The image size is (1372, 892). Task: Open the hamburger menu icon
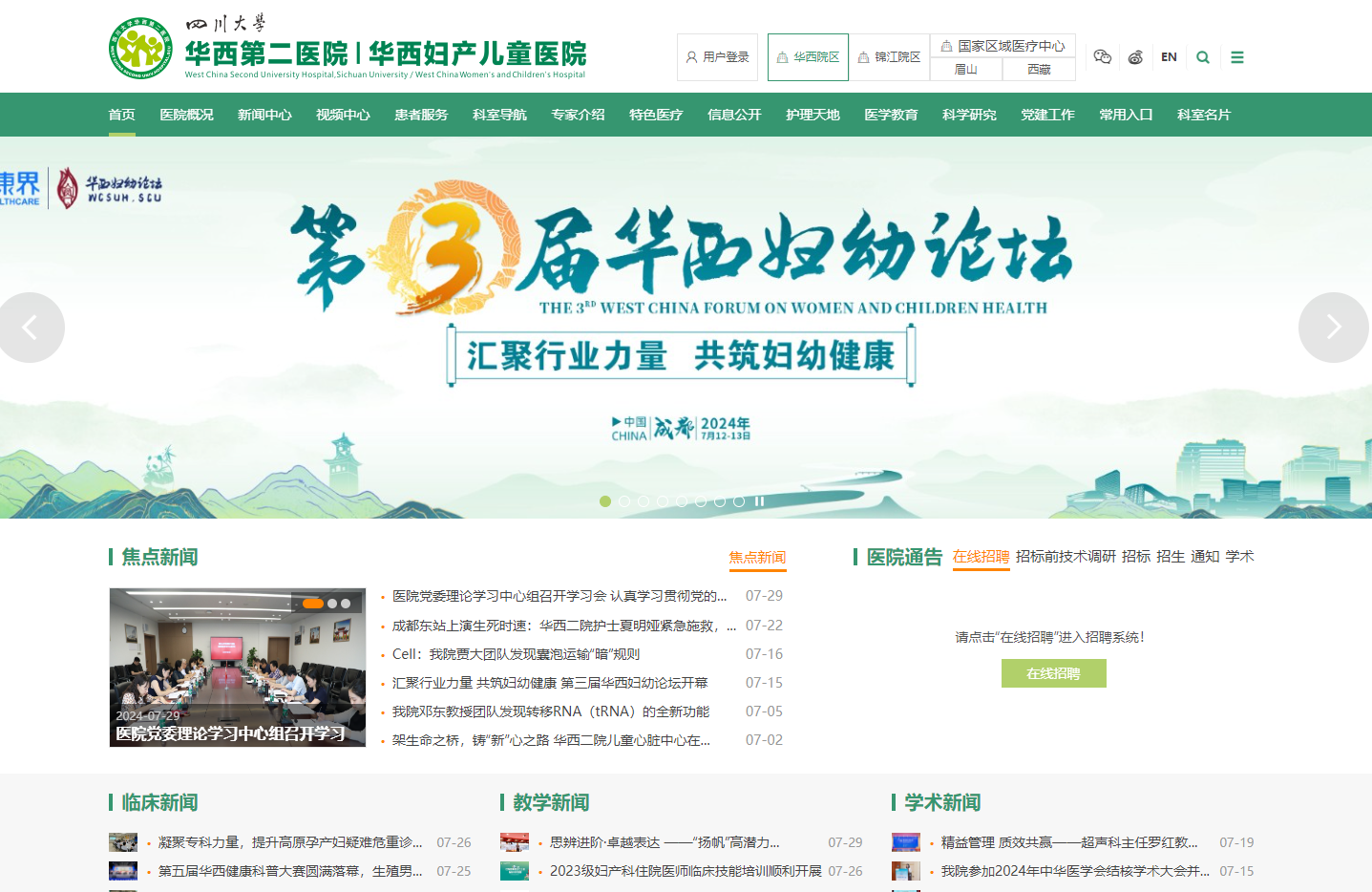(1237, 57)
